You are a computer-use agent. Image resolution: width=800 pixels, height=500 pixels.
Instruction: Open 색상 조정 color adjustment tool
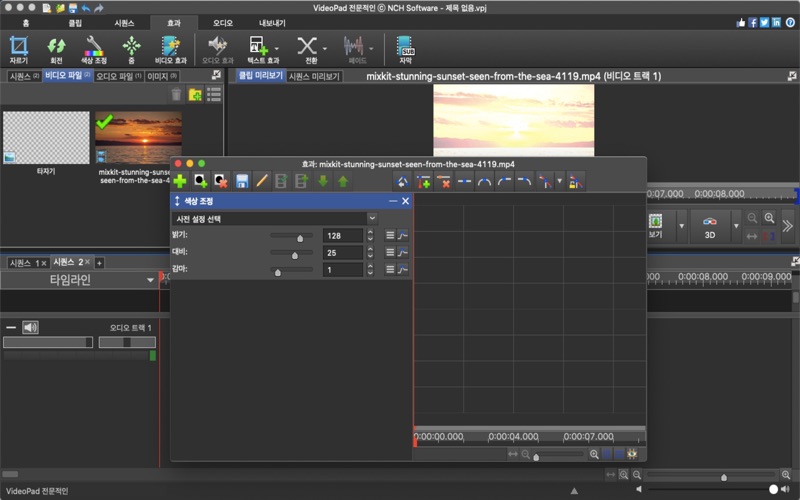click(x=94, y=48)
